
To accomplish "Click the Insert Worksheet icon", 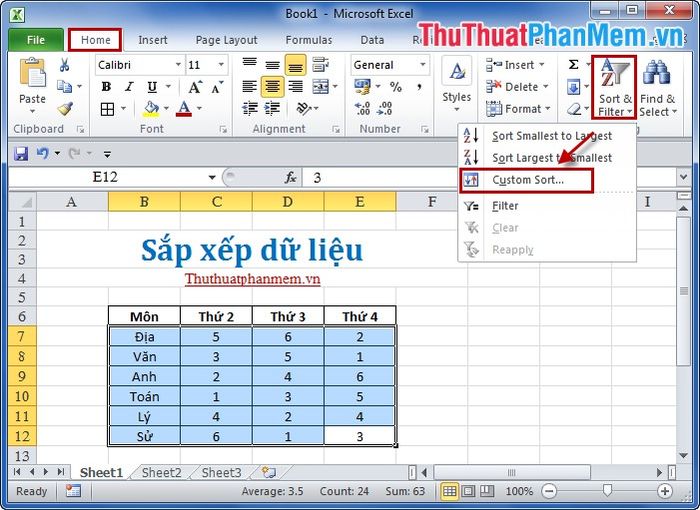I will coord(269,472).
